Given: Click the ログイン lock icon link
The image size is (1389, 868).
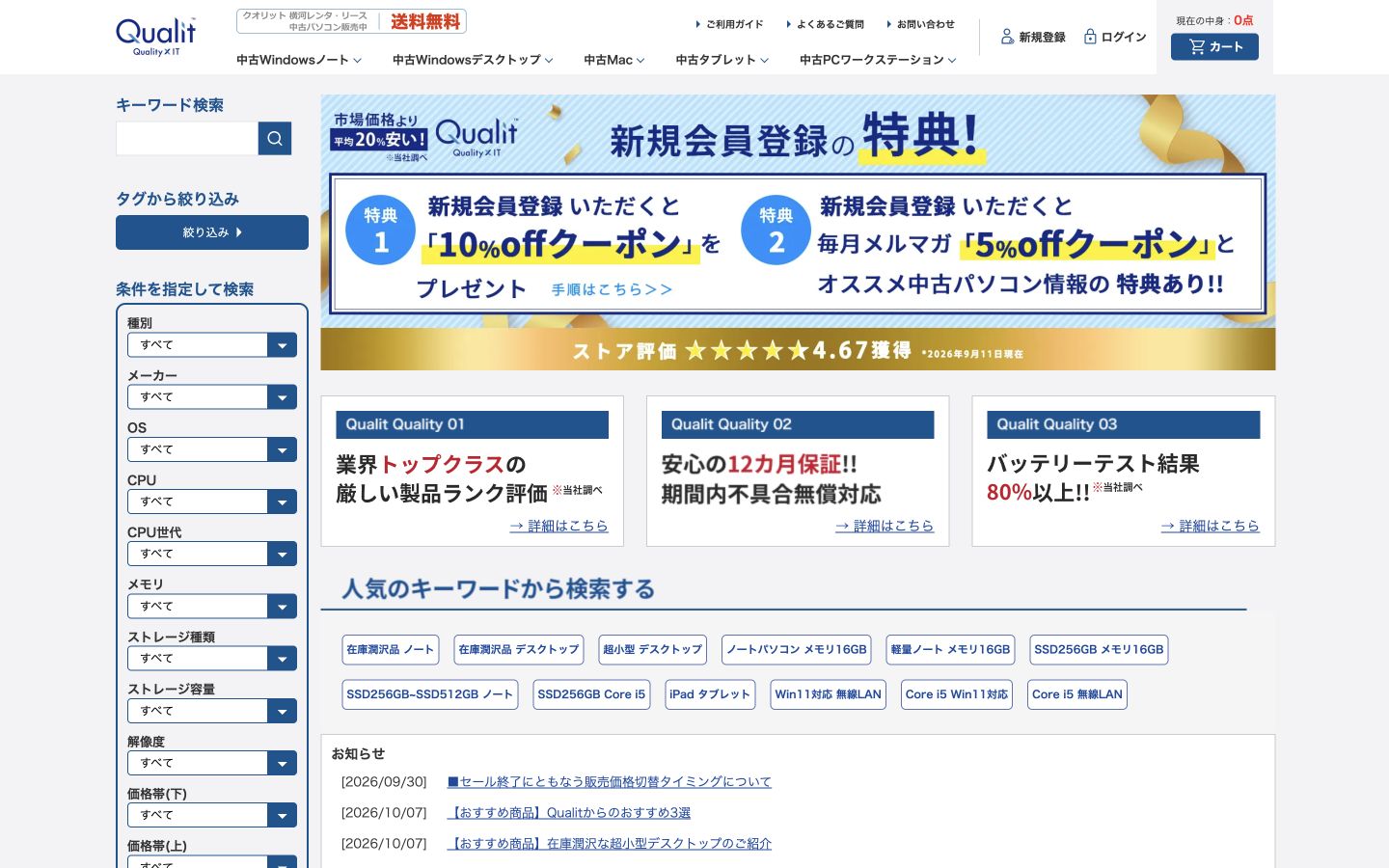Looking at the screenshot, I should (x=1115, y=37).
